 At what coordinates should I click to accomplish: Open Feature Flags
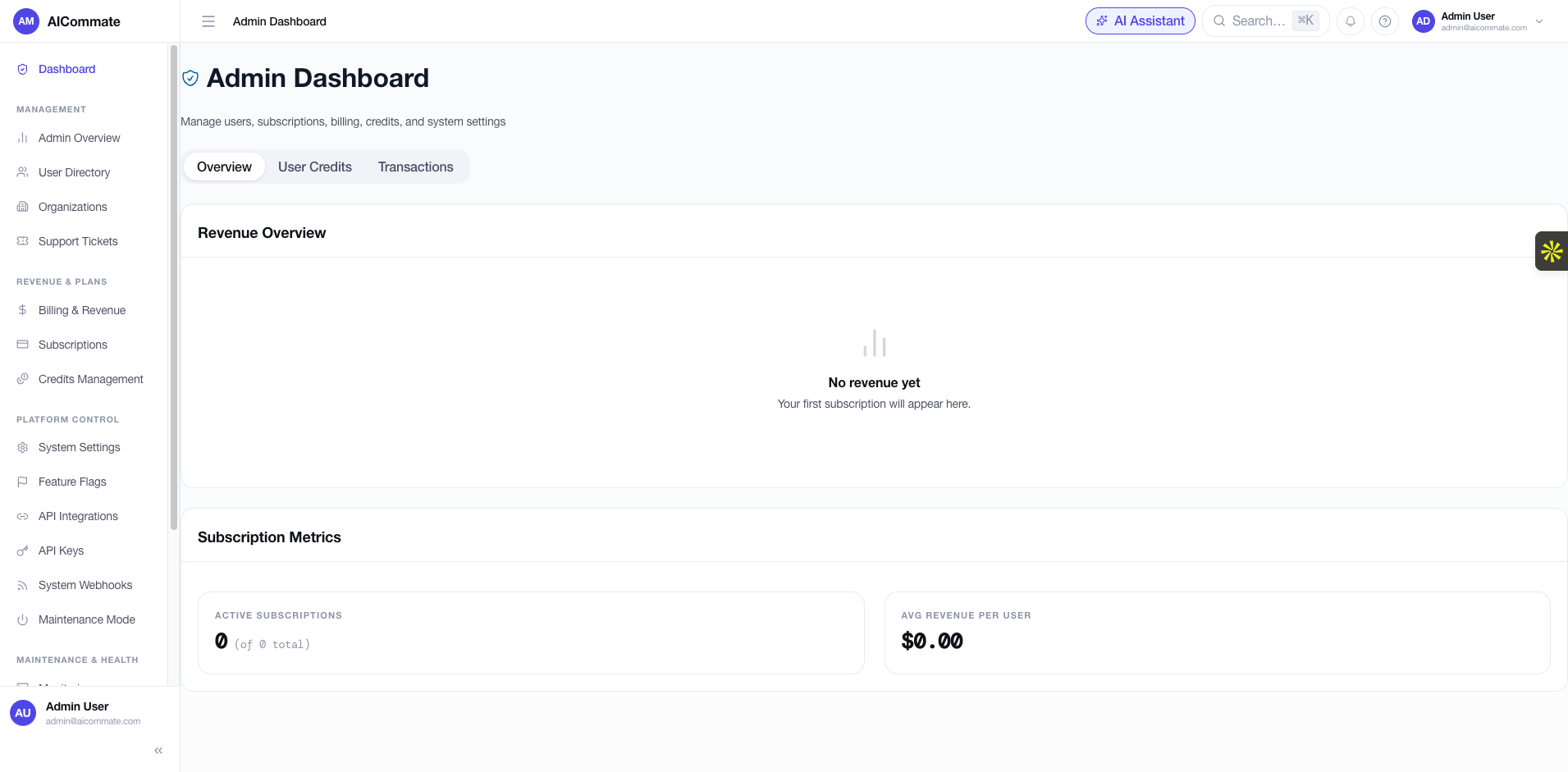[x=84, y=482]
